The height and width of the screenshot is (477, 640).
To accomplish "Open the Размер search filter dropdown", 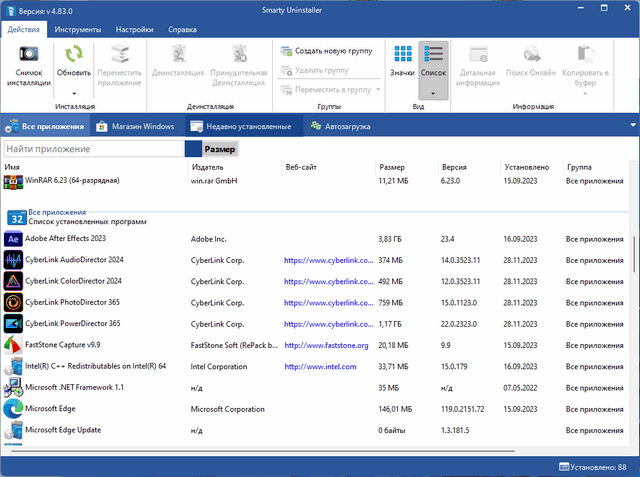I will (220, 149).
